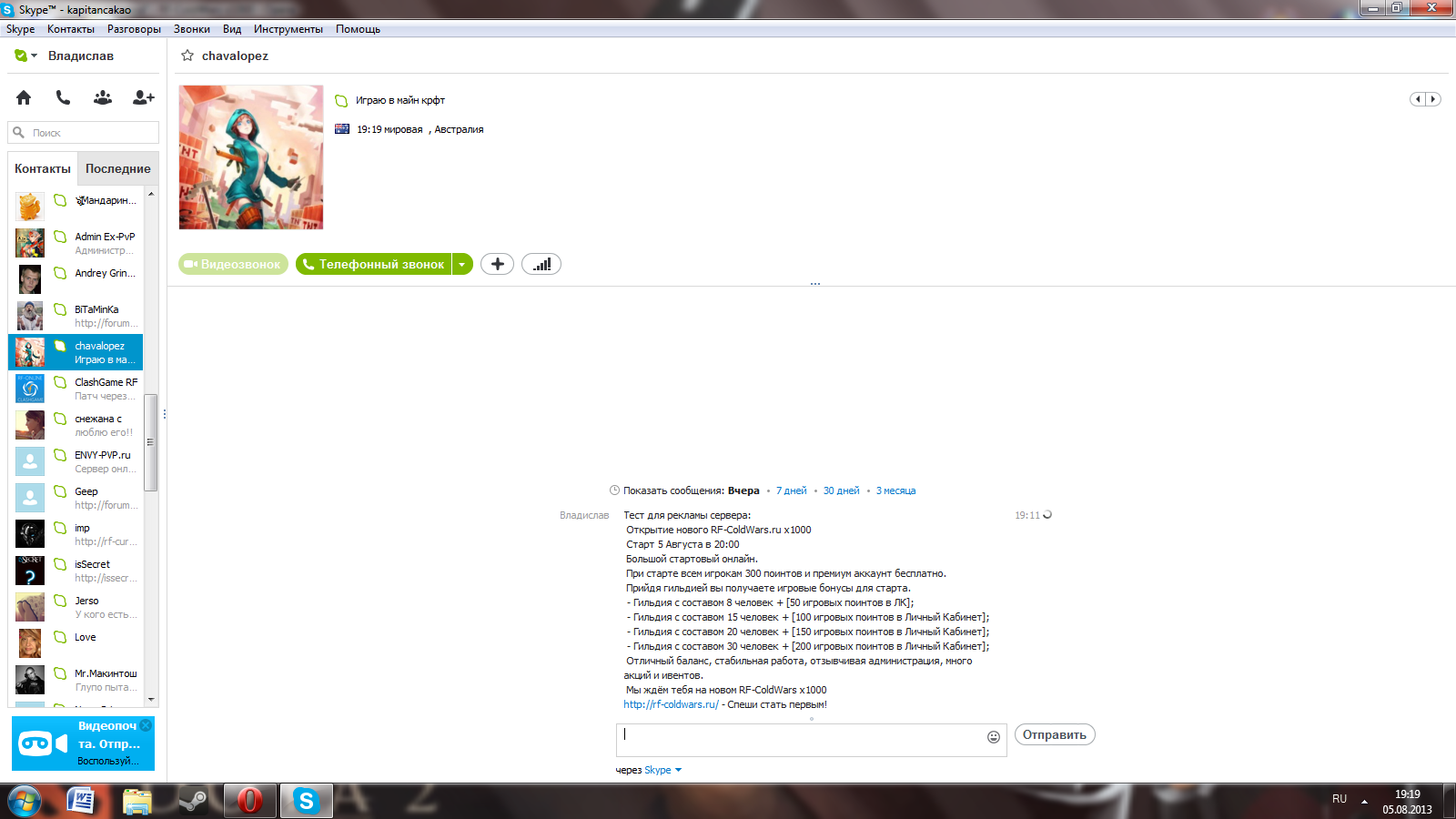Screen dimensions: 1456x819
Task: Open the RU language indicator
Action: coord(1340,799)
